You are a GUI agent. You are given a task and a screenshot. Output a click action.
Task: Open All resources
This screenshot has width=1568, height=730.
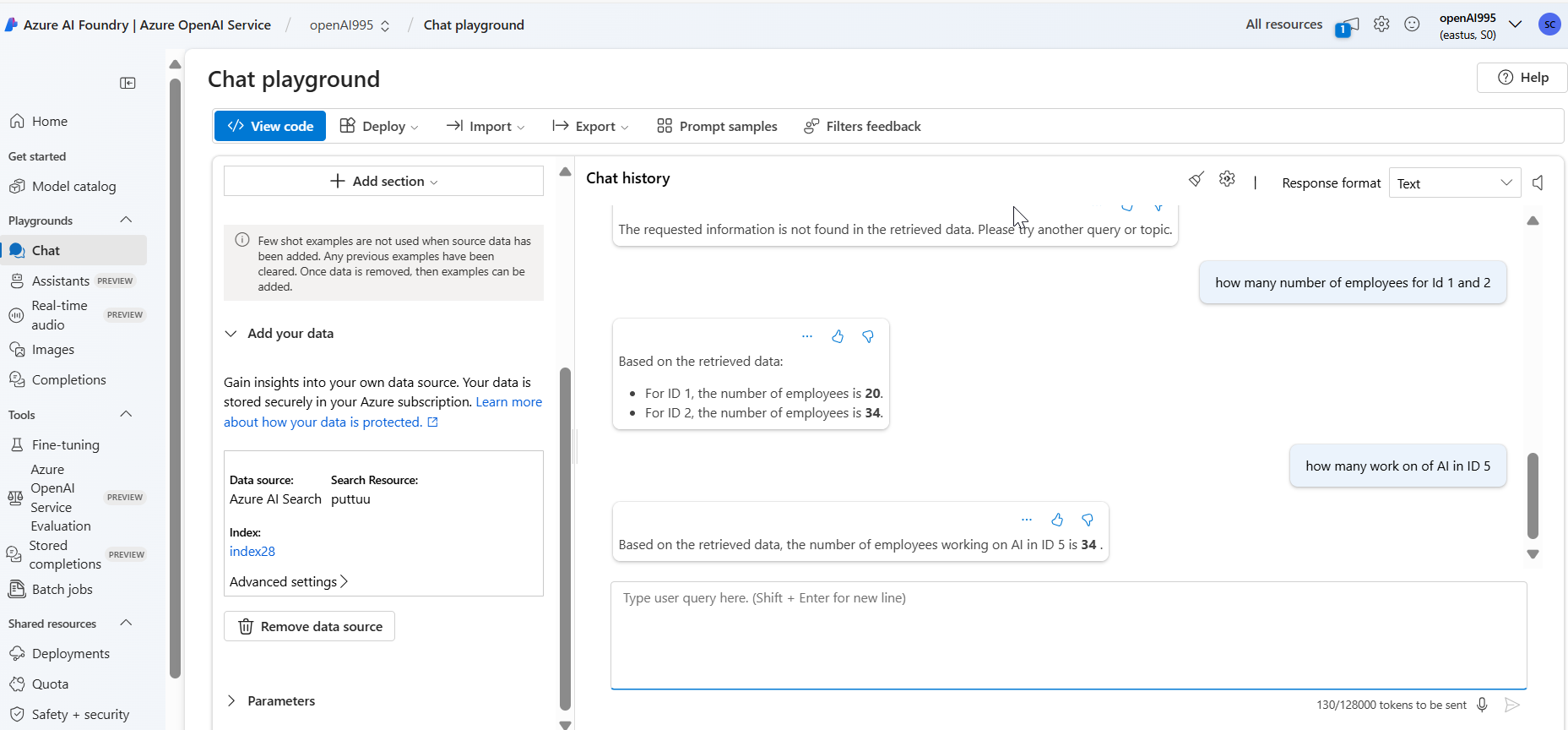click(1284, 25)
